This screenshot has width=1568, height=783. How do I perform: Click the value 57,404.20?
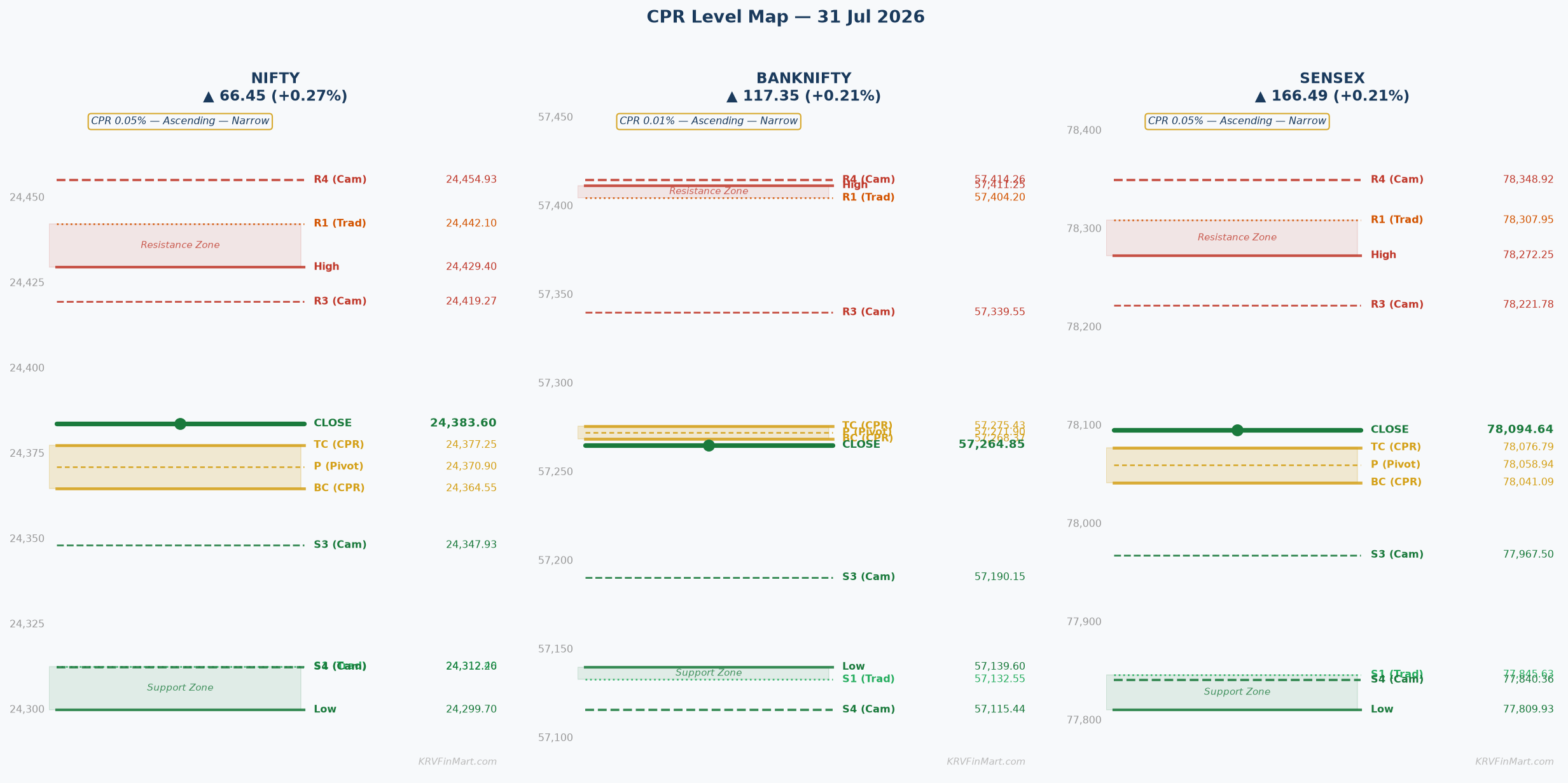999,197
